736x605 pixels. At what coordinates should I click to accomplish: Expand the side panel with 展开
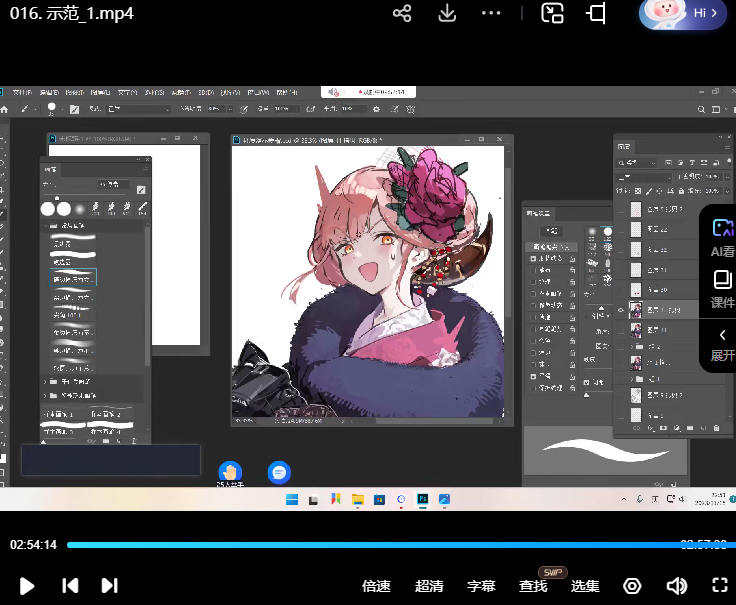[722, 344]
